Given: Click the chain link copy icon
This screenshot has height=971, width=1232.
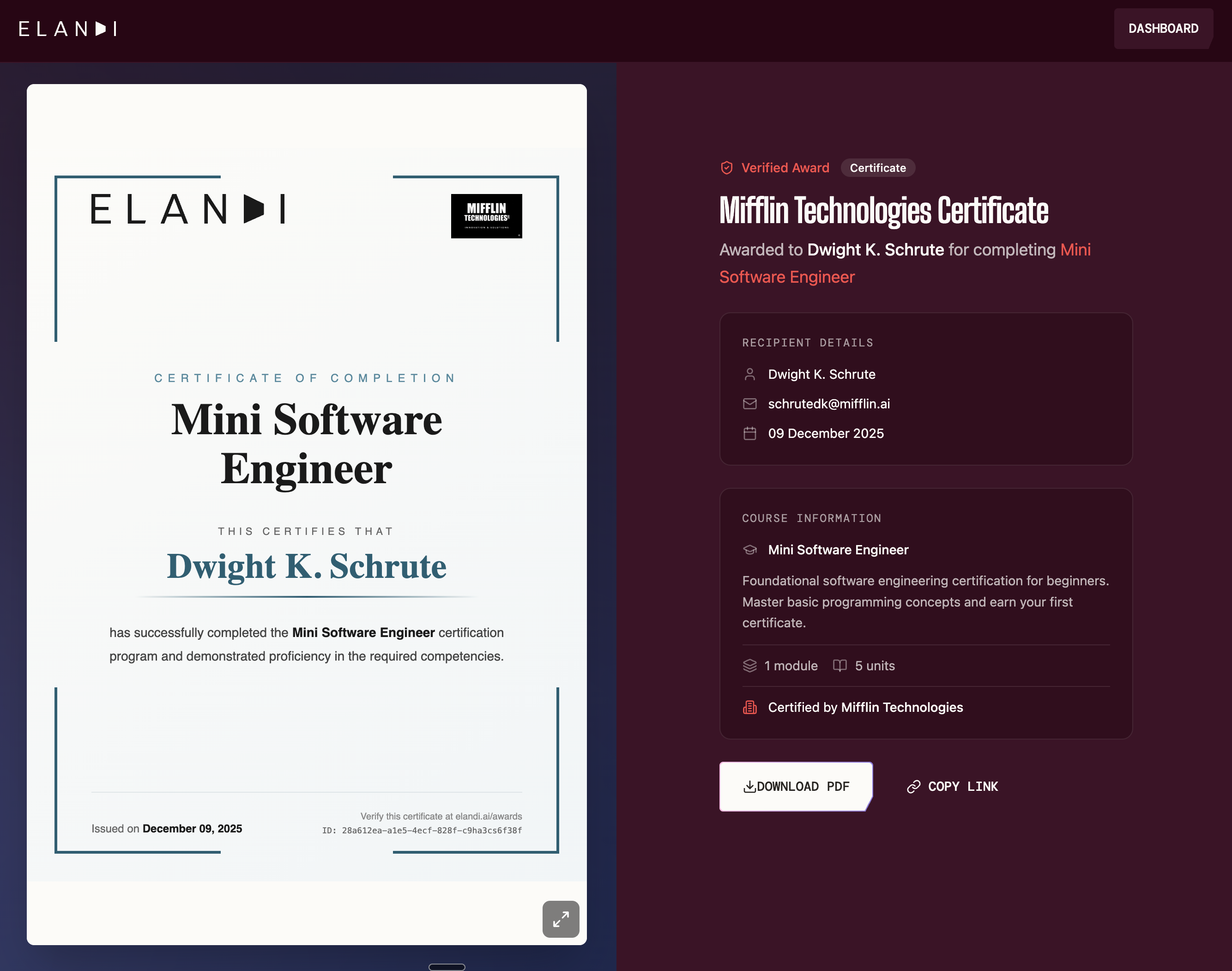Looking at the screenshot, I should pyautogui.click(x=913, y=786).
